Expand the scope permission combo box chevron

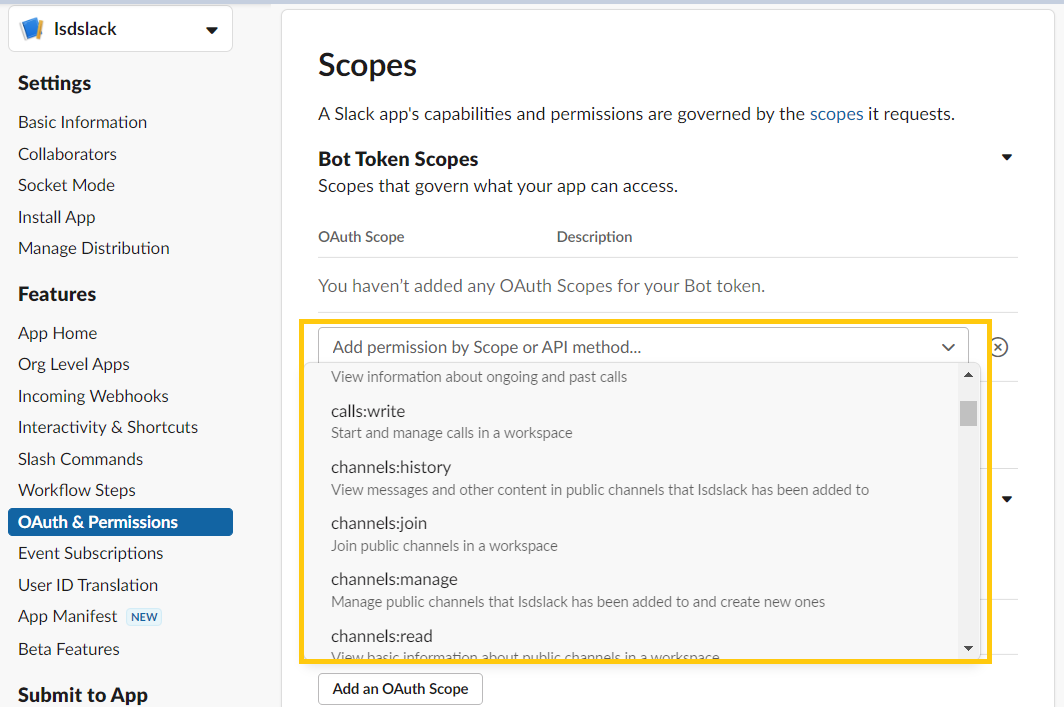[x=948, y=347]
